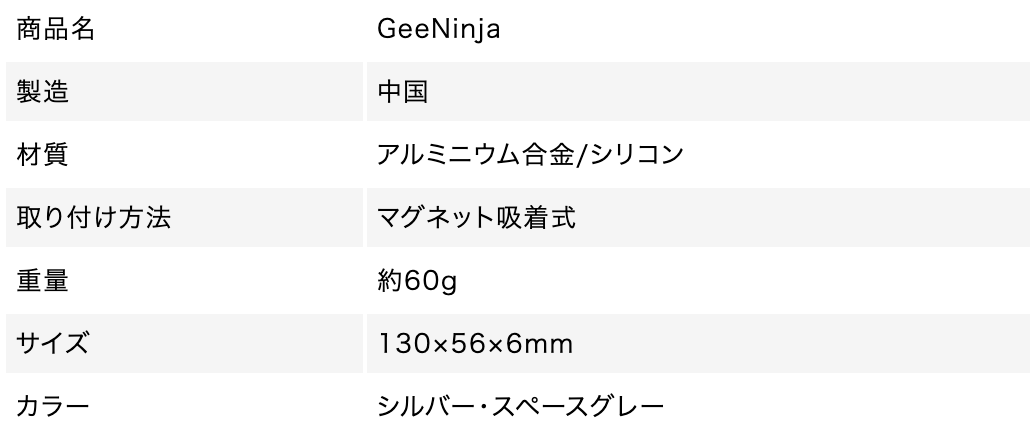Screen dimensions: 1036x442
Task: Click the アルミニウム合金/シリコン material value
Action: click(x=530, y=156)
